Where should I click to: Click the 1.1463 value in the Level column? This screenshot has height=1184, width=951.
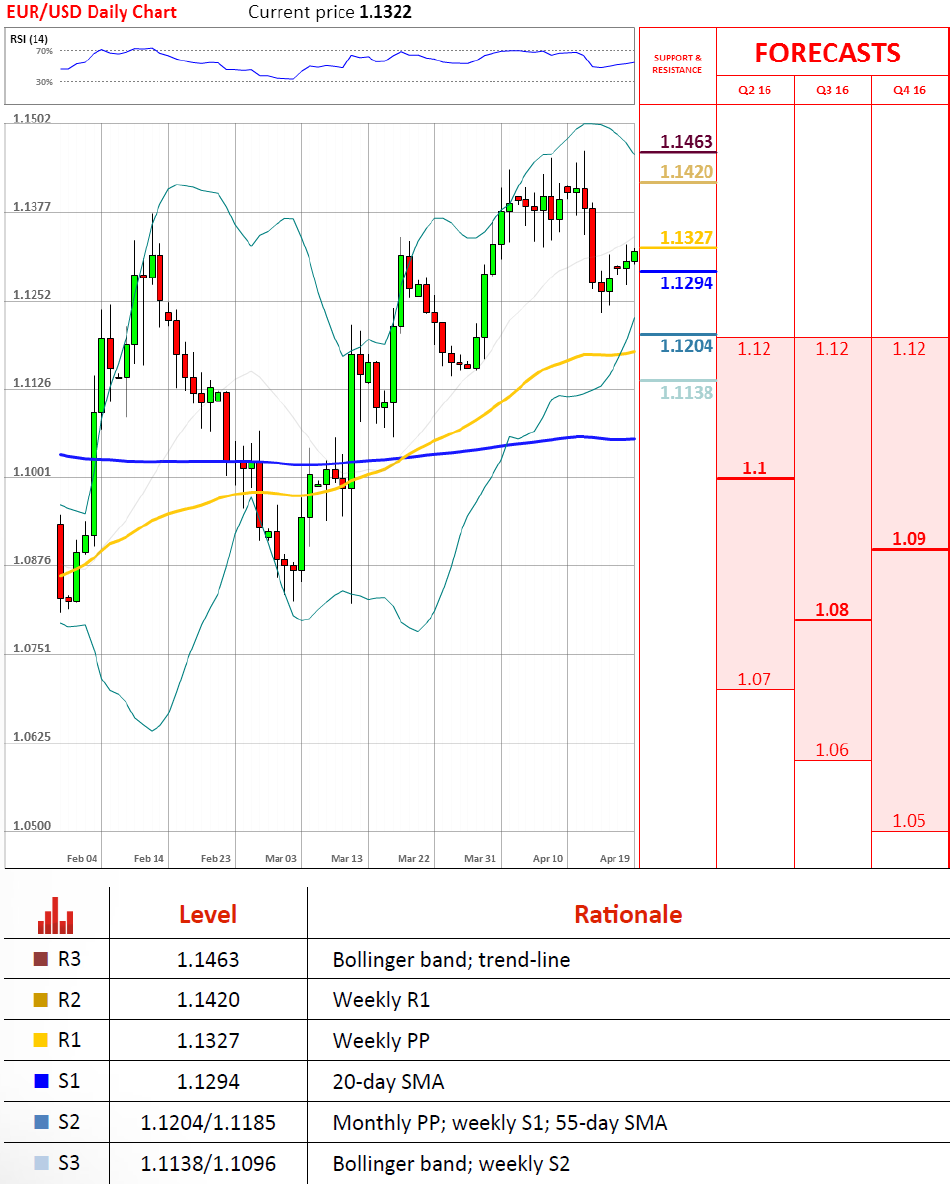[208, 960]
